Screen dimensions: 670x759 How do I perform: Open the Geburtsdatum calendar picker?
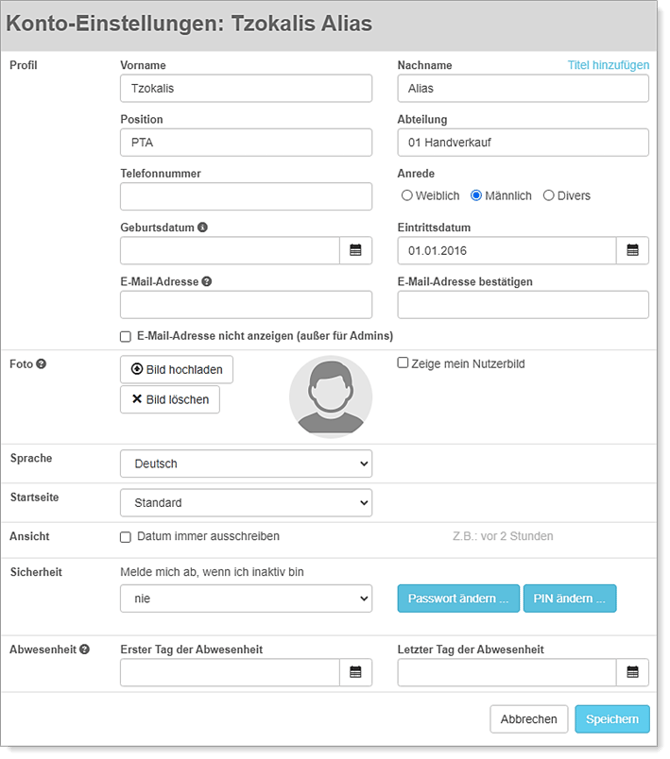coord(355,250)
